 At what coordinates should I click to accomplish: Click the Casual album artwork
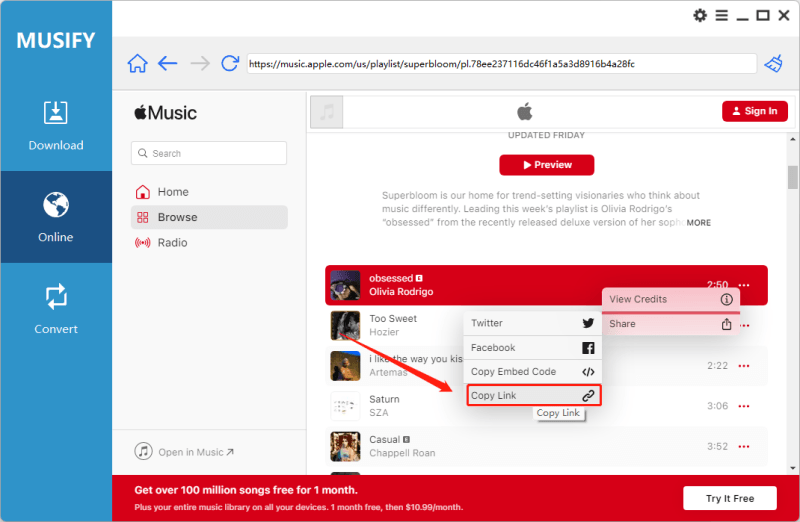[x=345, y=446]
